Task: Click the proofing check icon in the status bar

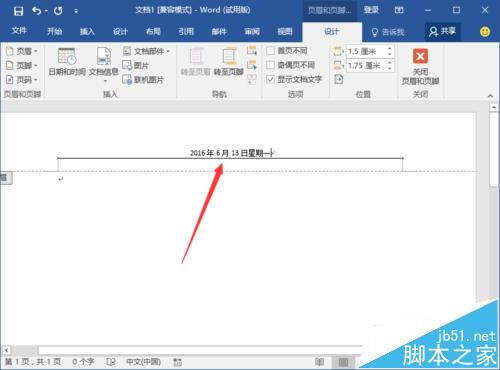Action: (x=111, y=362)
